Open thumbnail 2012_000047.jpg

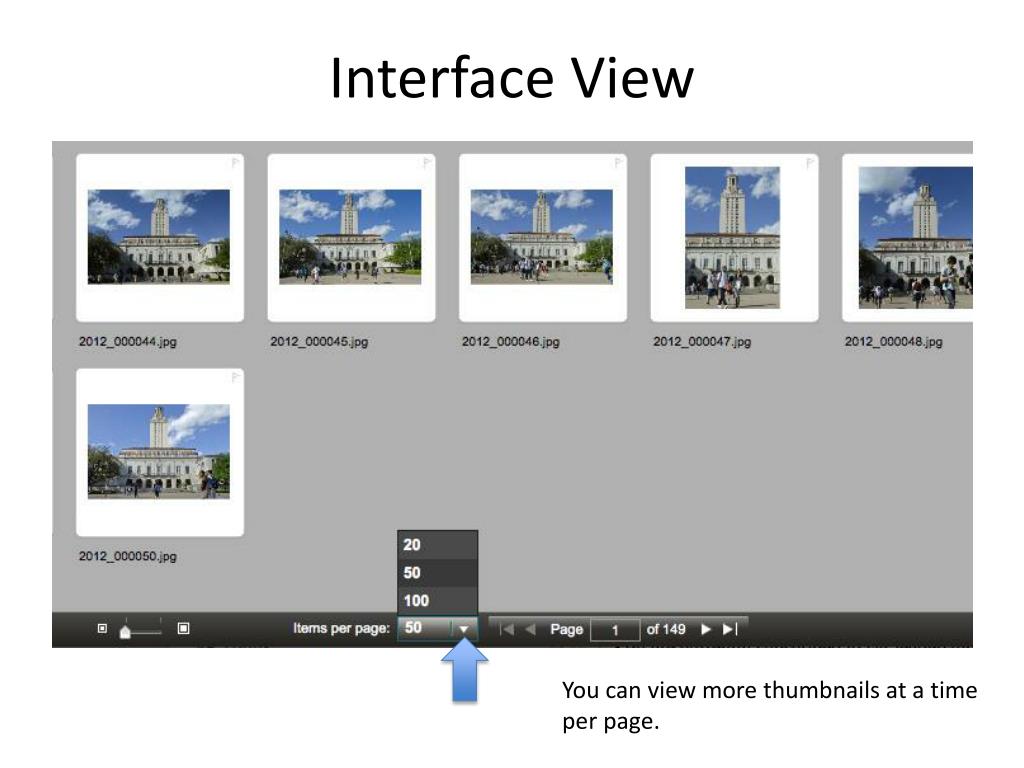point(733,238)
